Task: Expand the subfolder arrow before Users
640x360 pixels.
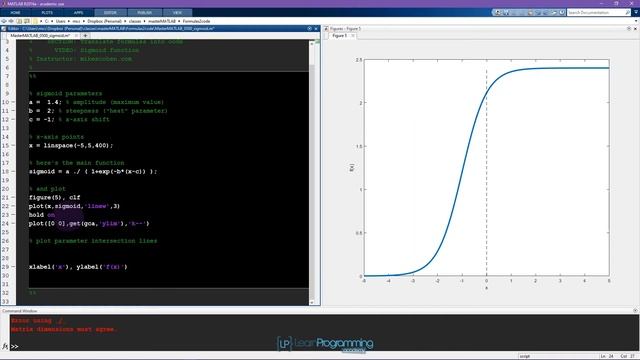Action: pyautogui.click(x=52, y=21)
